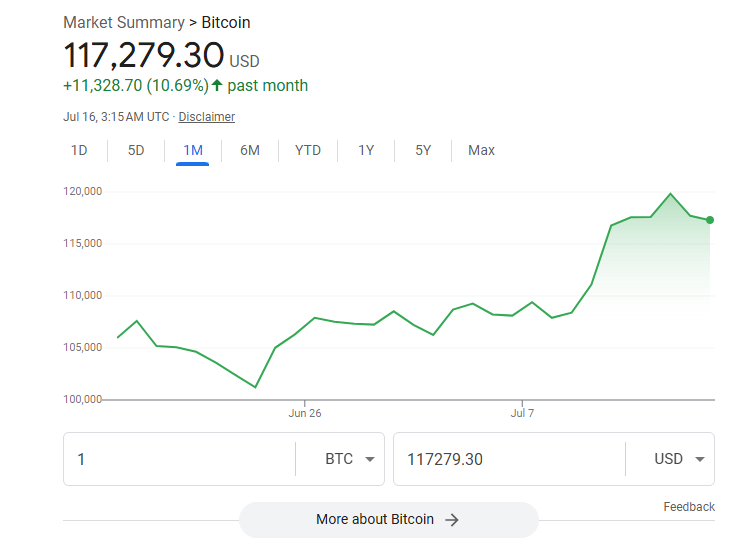The image size is (750, 549).
Task: Click the 110,000 y-axis label
Action: [x=83, y=296]
